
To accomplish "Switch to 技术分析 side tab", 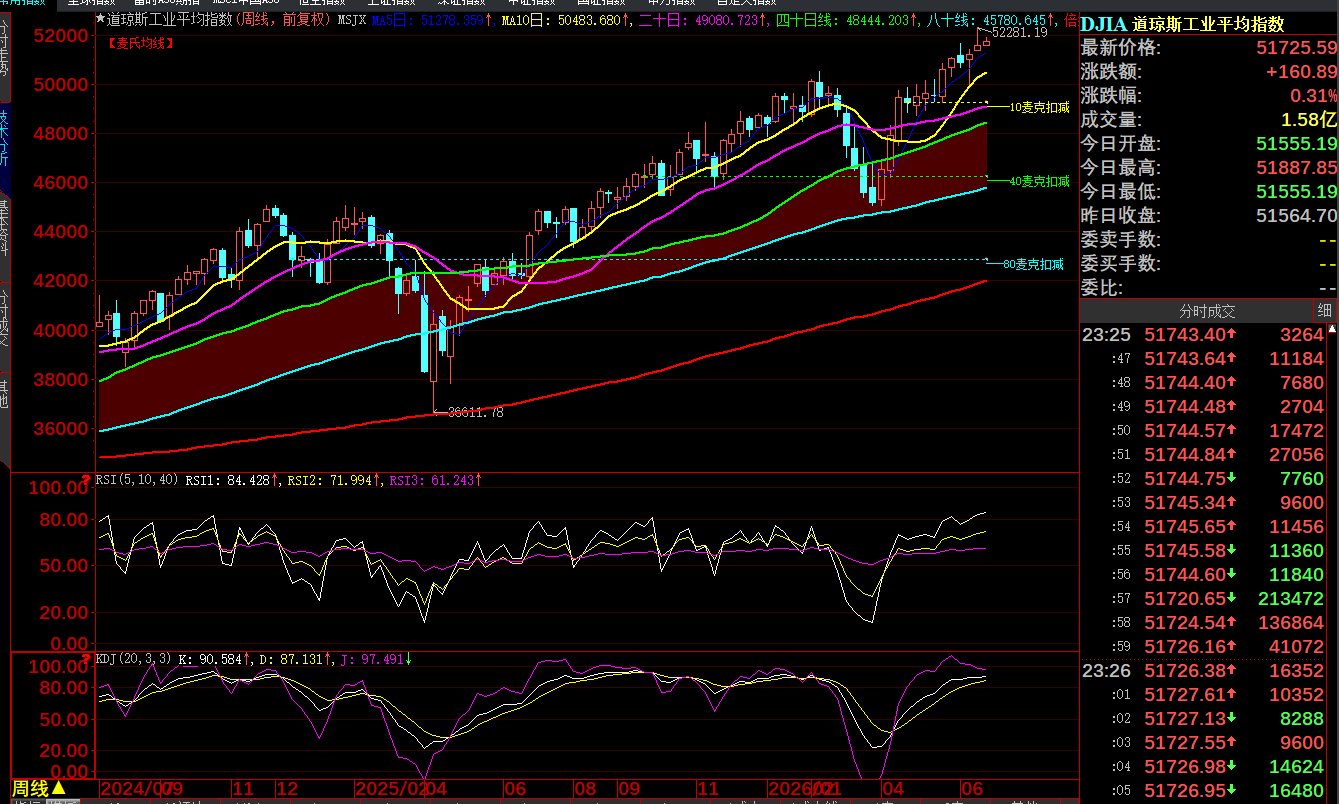I will (4, 145).
